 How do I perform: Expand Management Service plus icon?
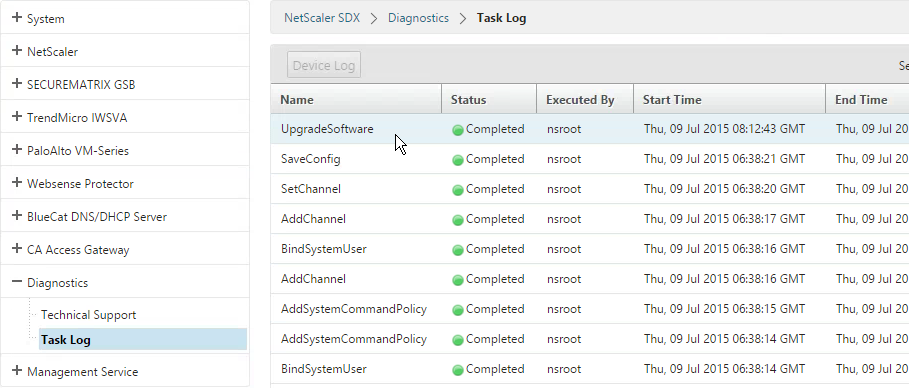click(x=17, y=371)
